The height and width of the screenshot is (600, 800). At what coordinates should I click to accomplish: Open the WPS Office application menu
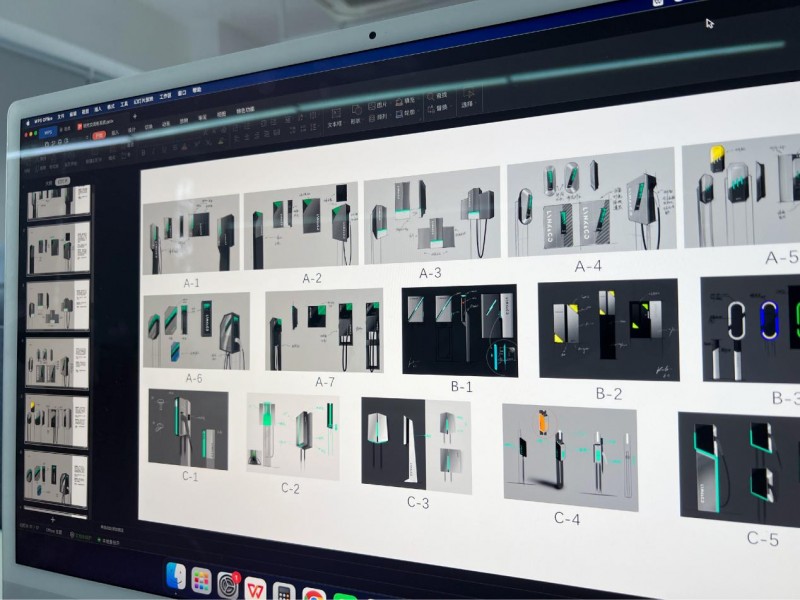43,120
